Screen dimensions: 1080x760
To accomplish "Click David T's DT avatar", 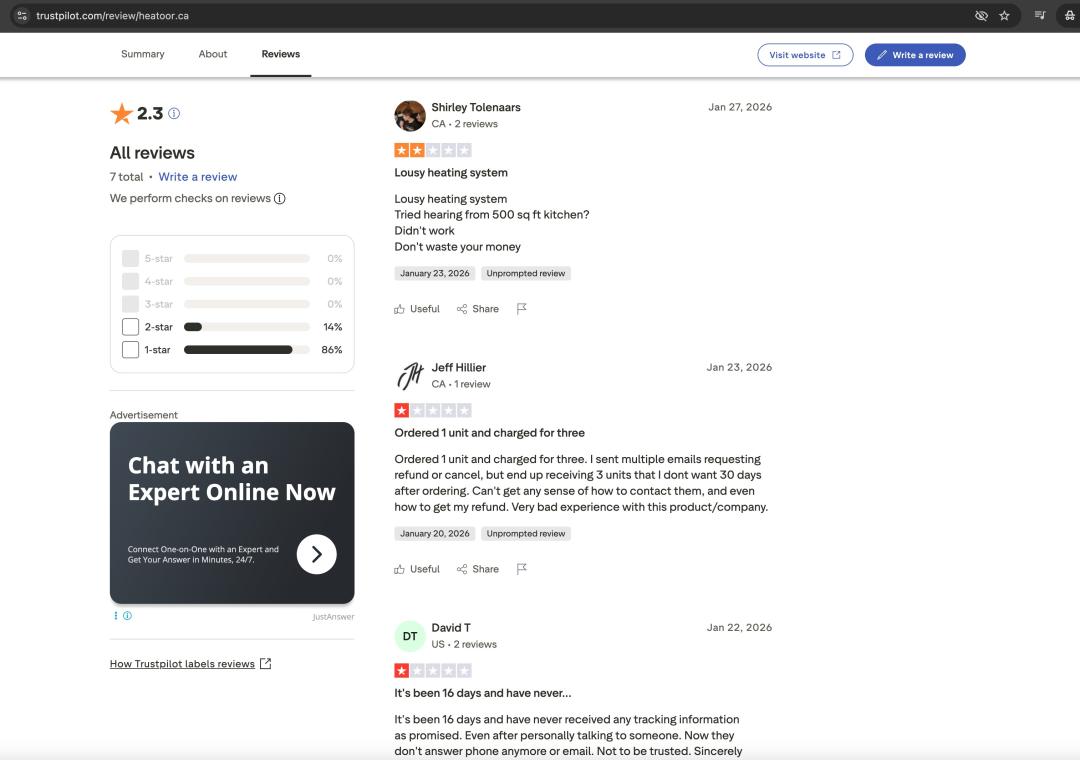I will click(x=410, y=636).
